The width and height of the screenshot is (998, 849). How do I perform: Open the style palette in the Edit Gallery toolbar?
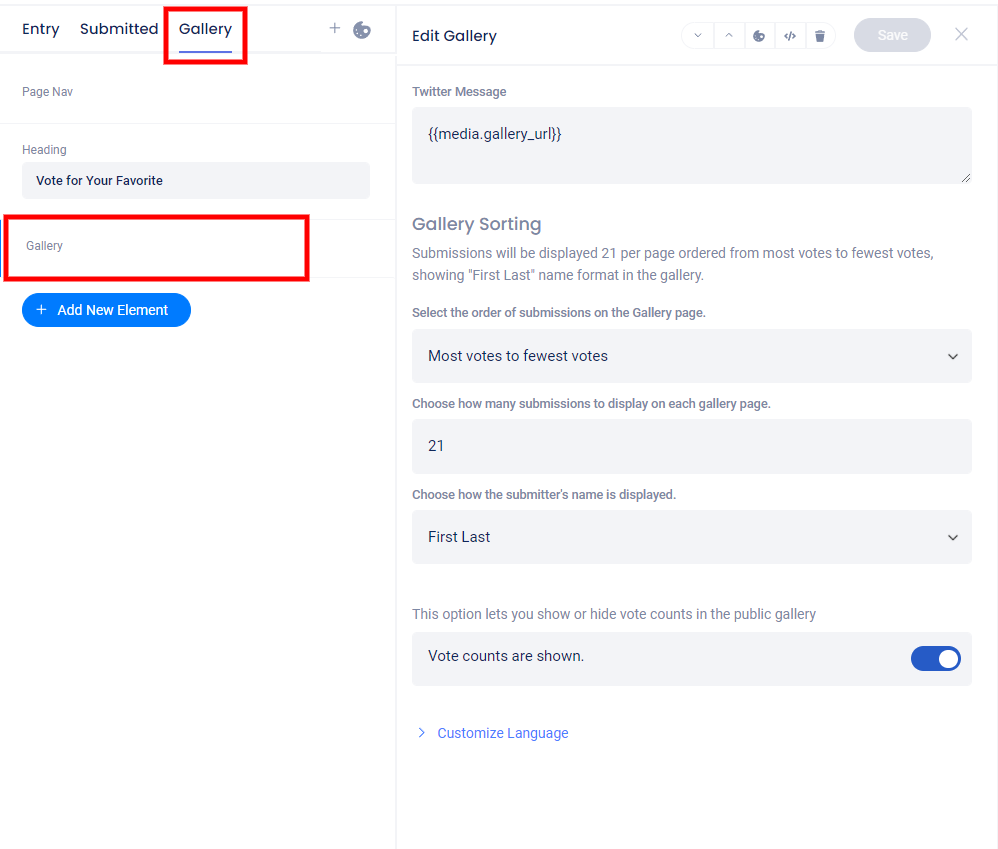[x=759, y=36]
